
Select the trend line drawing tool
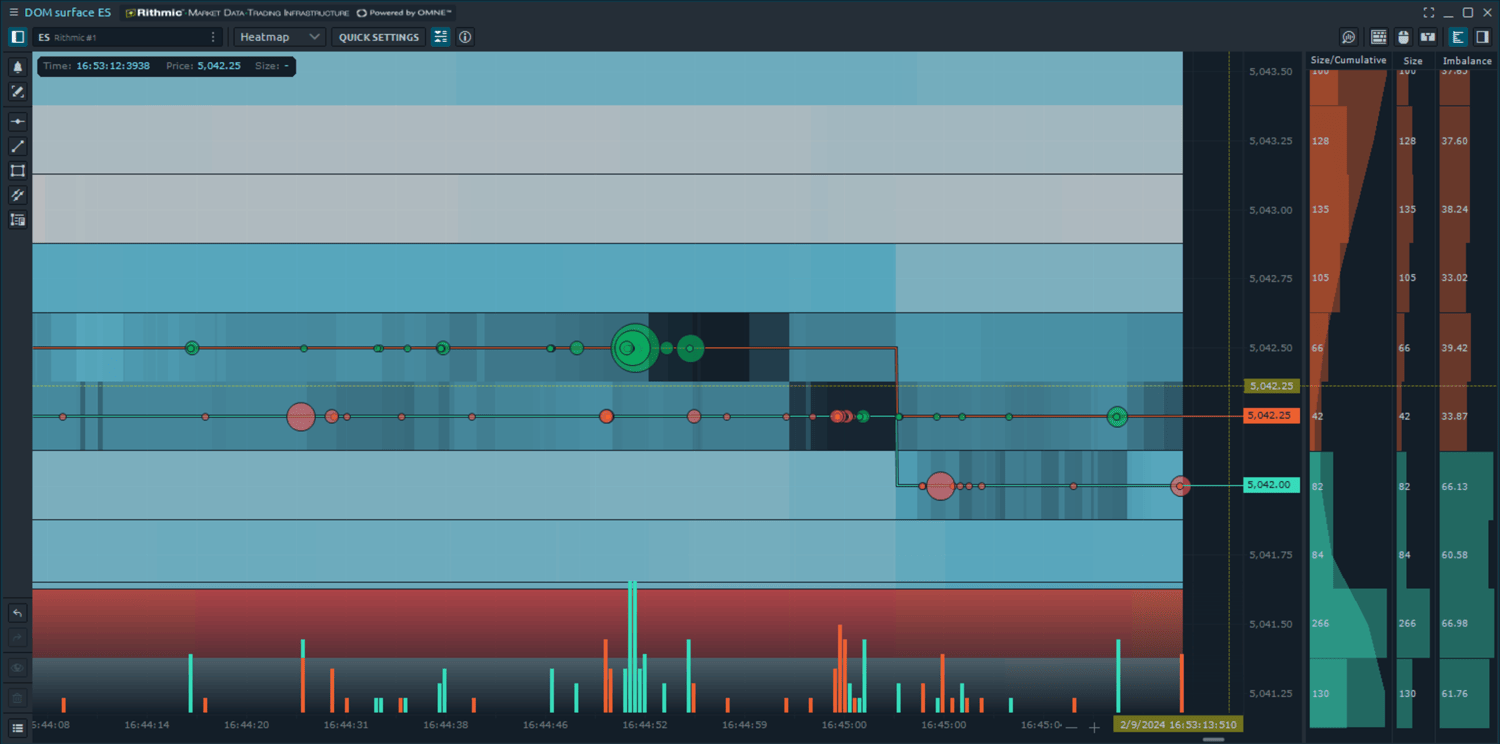pyautogui.click(x=17, y=146)
